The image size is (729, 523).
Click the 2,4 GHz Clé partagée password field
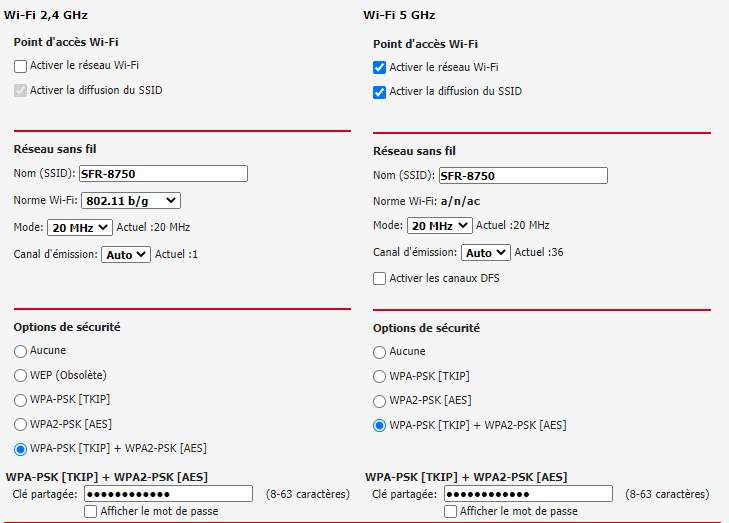[x=168, y=494]
